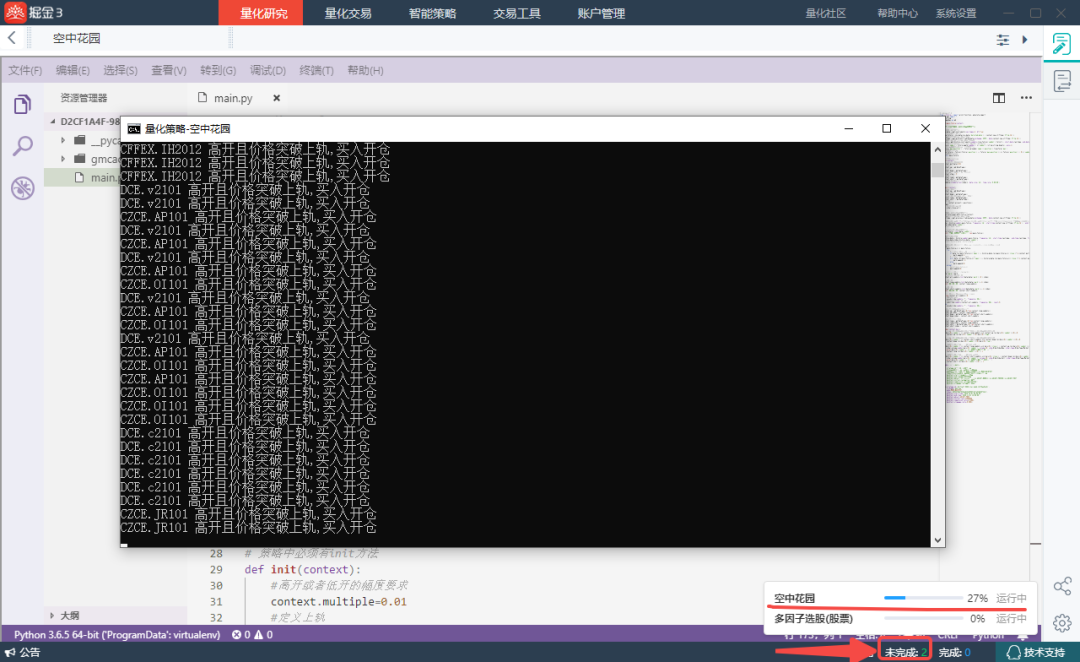Open the 编辑(E) menu

[x=72, y=70]
